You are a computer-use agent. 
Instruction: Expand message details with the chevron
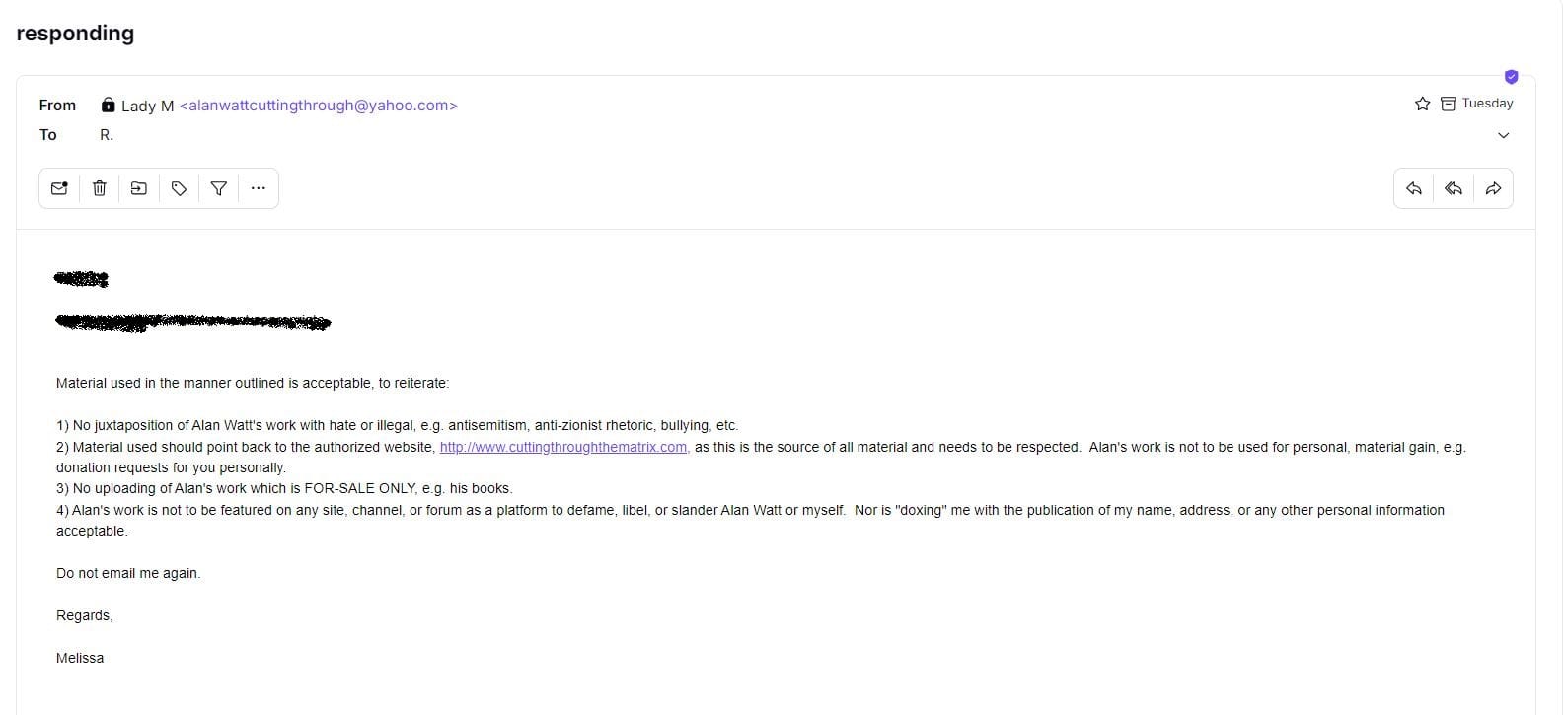click(x=1504, y=135)
